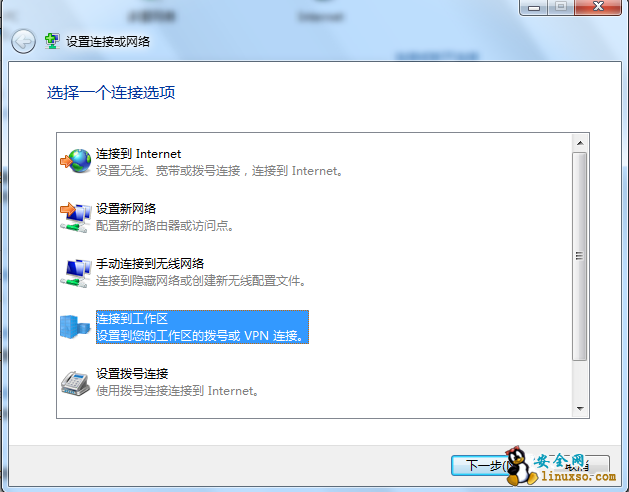Select the 手动连接到无线网络 option title
This screenshot has width=629, height=492.
tap(150, 263)
